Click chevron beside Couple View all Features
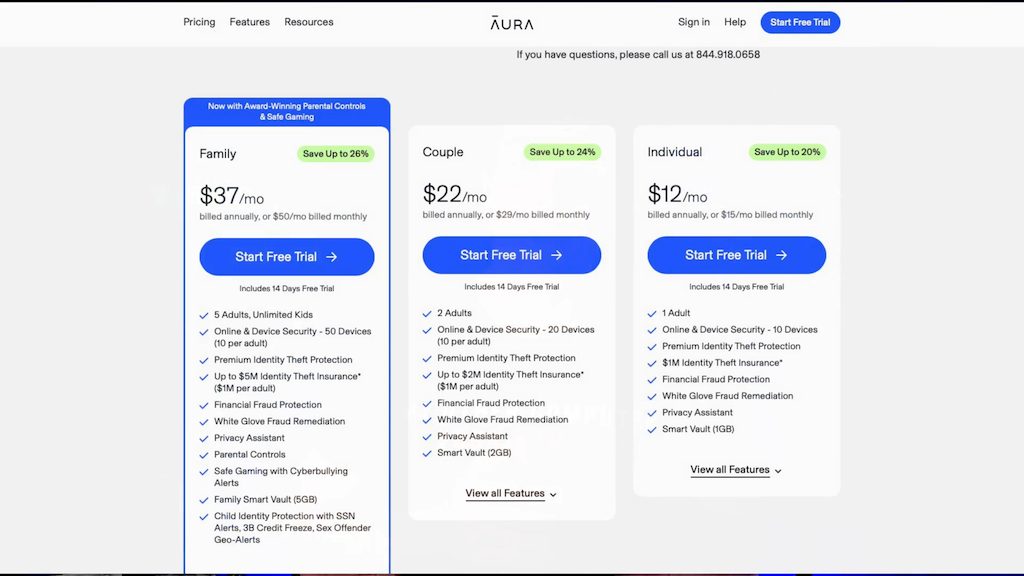Image resolution: width=1024 pixels, height=576 pixels. coord(553,494)
